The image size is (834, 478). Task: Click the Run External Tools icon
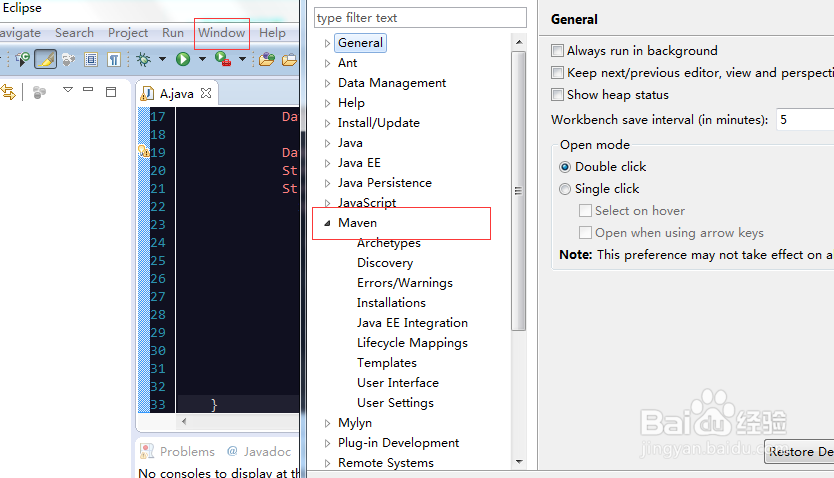point(223,58)
